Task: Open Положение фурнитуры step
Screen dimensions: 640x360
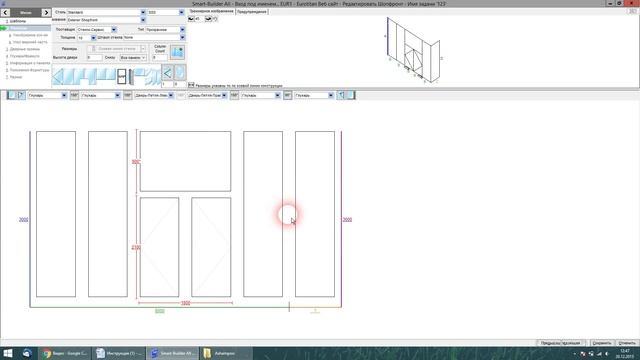Action: [29, 70]
